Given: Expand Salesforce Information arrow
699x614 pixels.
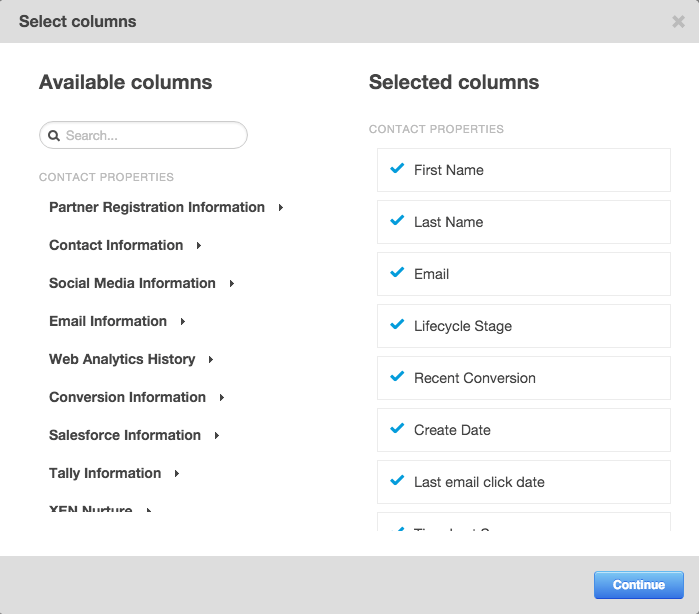Looking at the screenshot, I should coord(217,435).
